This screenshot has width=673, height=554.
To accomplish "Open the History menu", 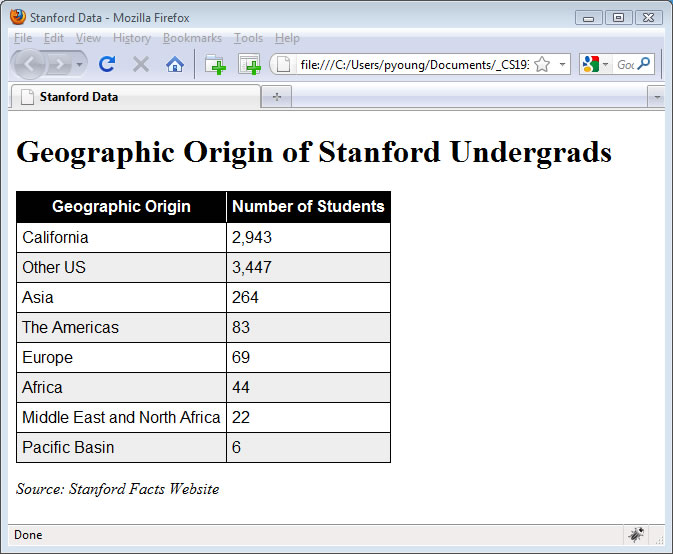I will point(132,38).
